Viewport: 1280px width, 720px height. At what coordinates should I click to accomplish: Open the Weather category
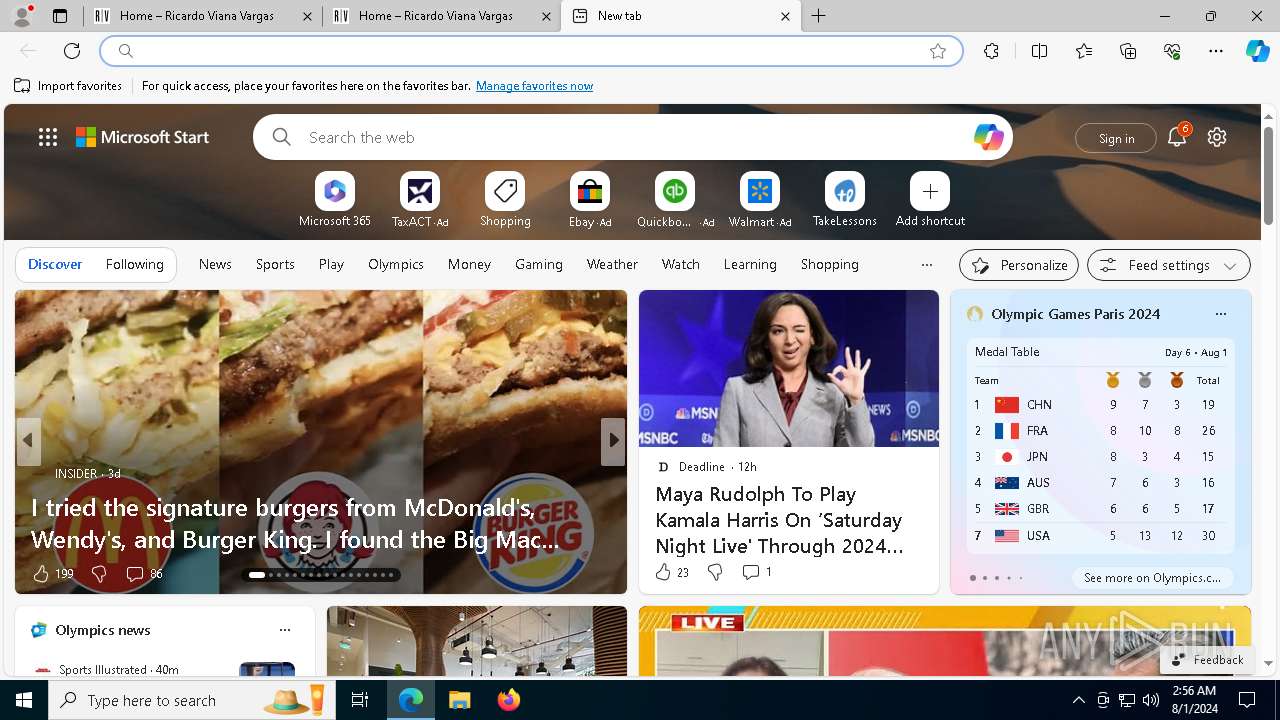coord(612,265)
